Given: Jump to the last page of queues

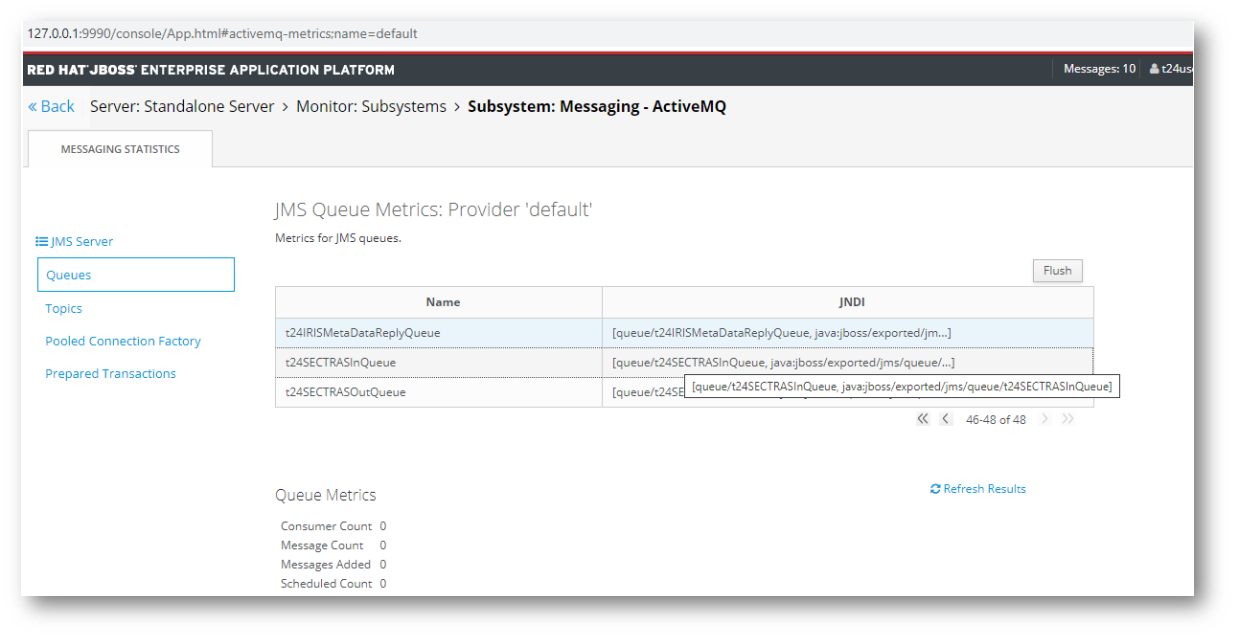Looking at the screenshot, I should tap(1068, 419).
